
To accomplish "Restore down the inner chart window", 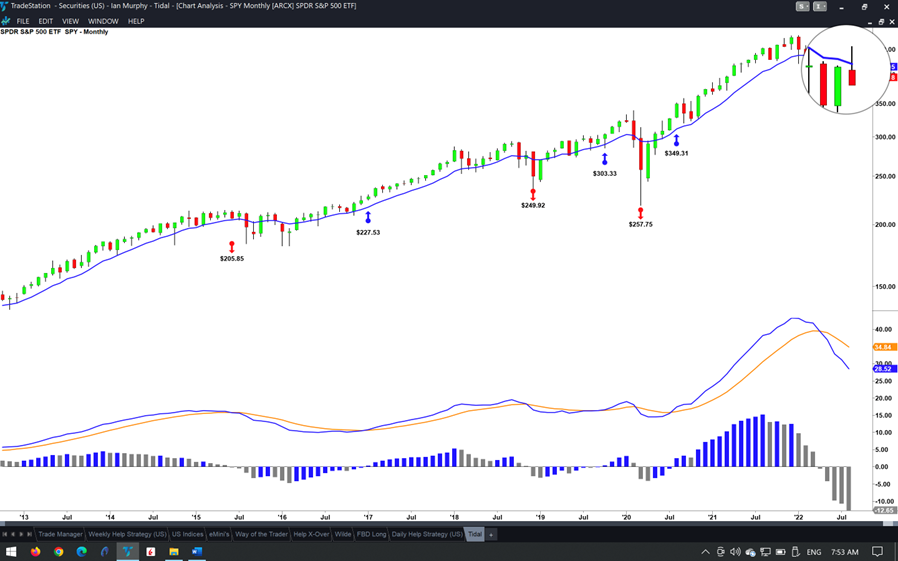I will pos(881,22).
